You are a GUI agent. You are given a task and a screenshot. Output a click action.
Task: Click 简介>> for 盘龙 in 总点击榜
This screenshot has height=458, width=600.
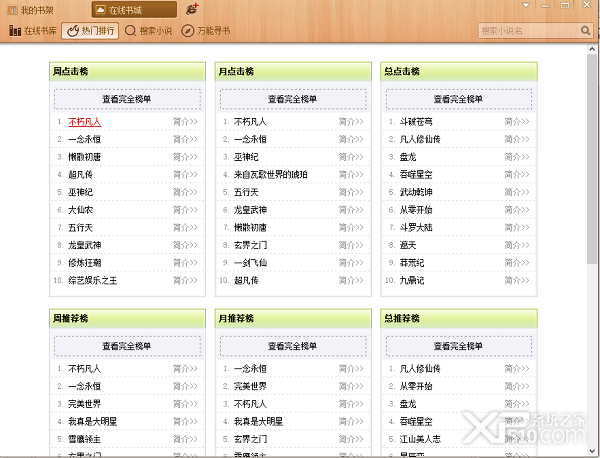click(517, 157)
